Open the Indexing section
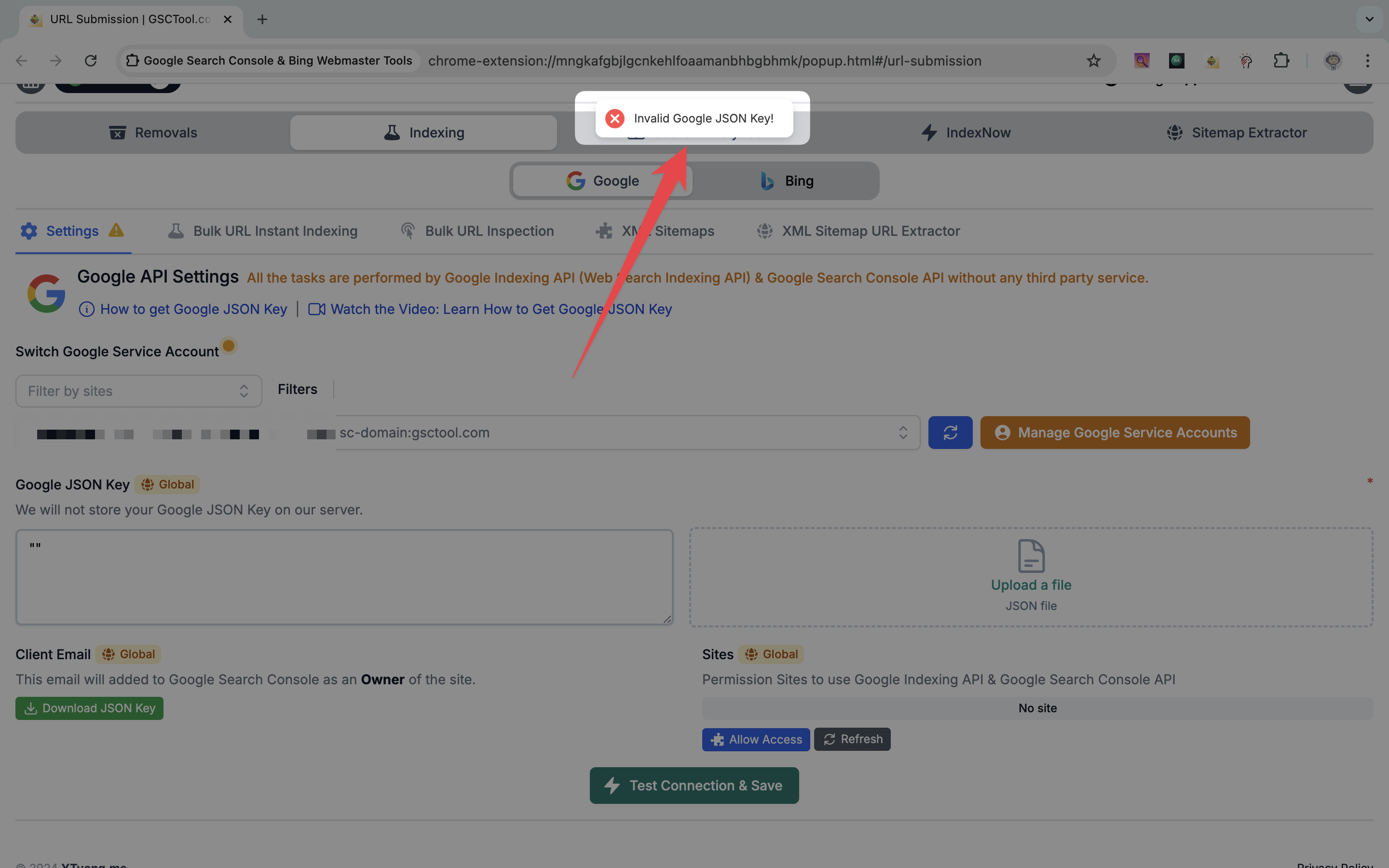The height and width of the screenshot is (868, 1389). click(423, 133)
